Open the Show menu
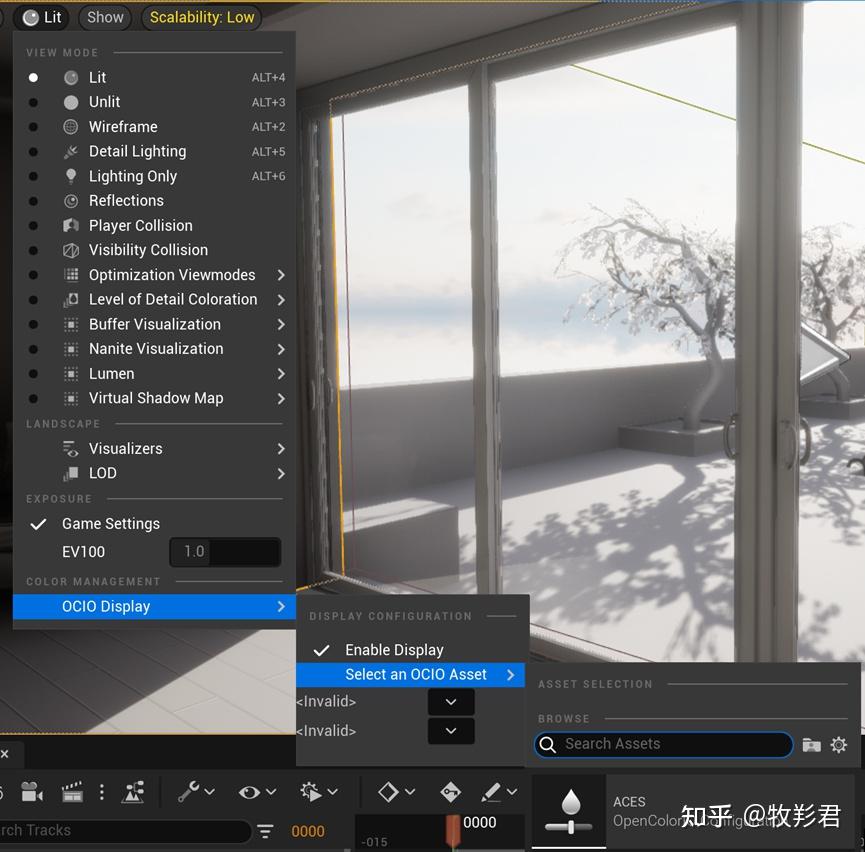 (104, 17)
